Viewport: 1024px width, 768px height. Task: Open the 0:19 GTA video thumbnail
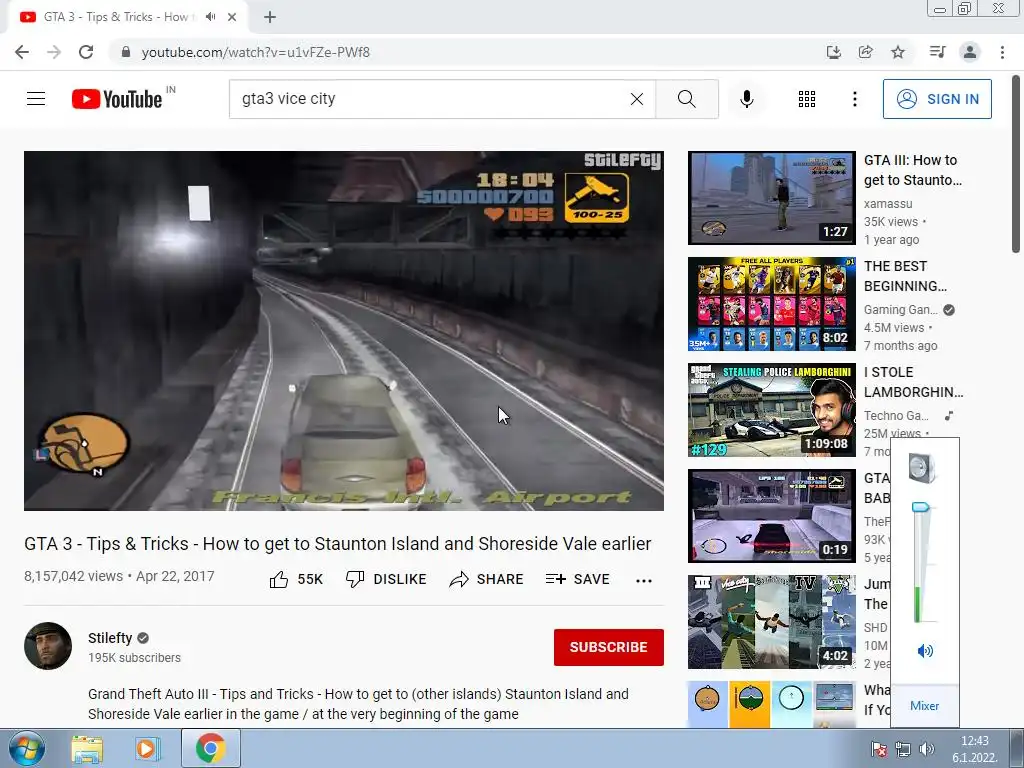tap(771, 516)
